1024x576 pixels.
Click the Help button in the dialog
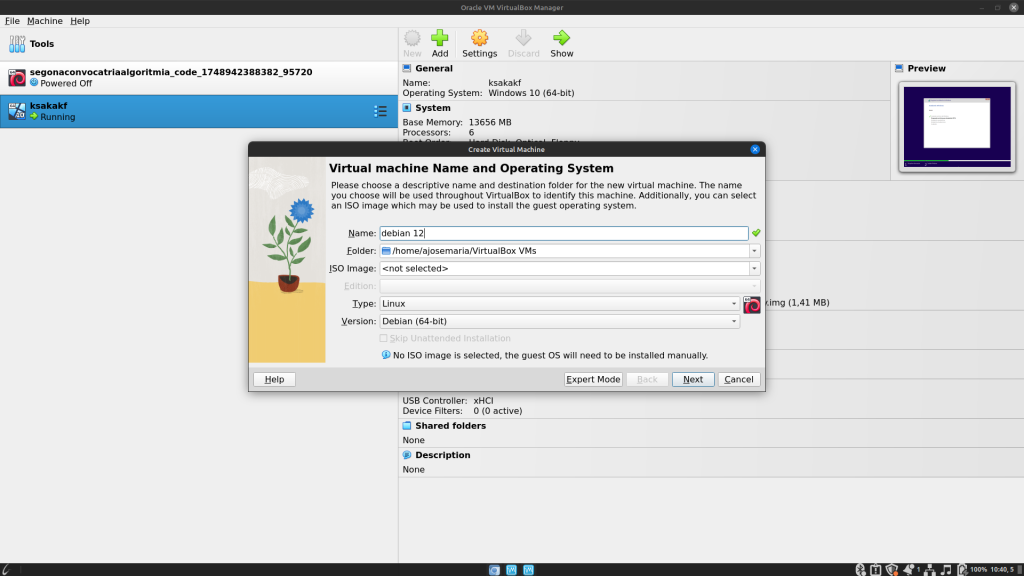(274, 379)
